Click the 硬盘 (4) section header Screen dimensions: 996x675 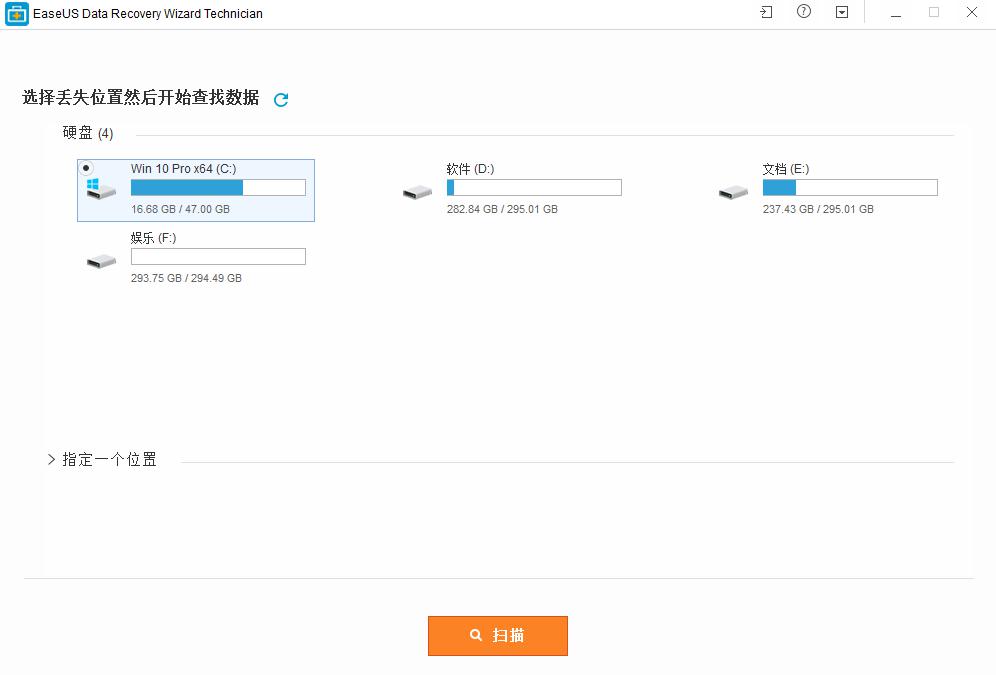point(88,133)
